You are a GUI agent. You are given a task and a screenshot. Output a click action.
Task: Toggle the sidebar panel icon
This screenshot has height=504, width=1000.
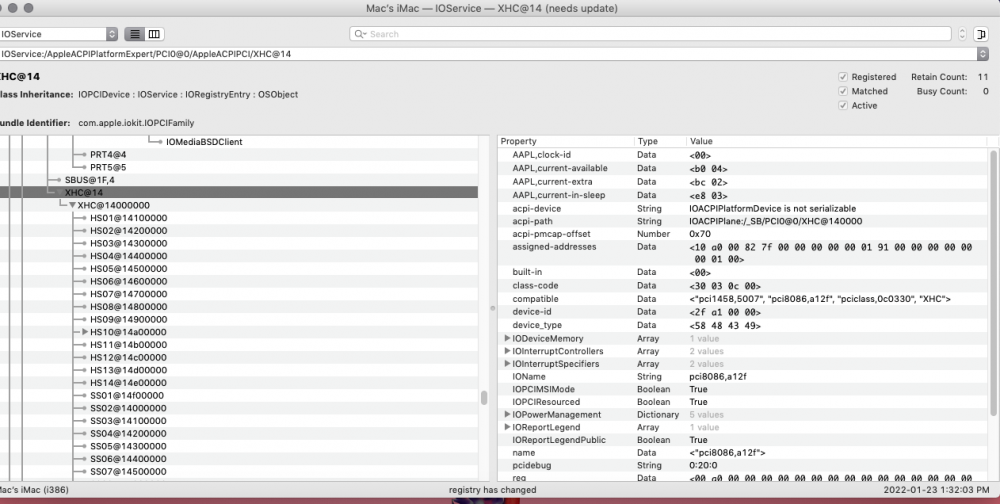(981, 34)
